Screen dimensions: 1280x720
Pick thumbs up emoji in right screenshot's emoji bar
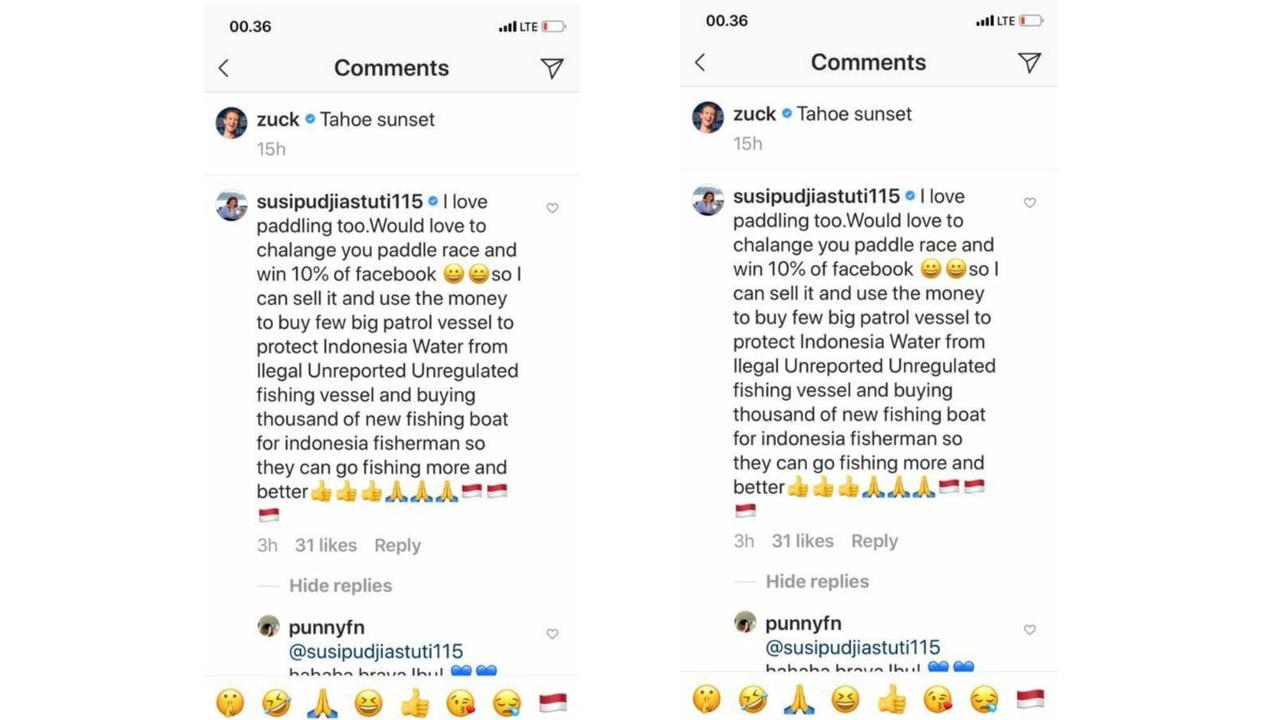[892, 700]
